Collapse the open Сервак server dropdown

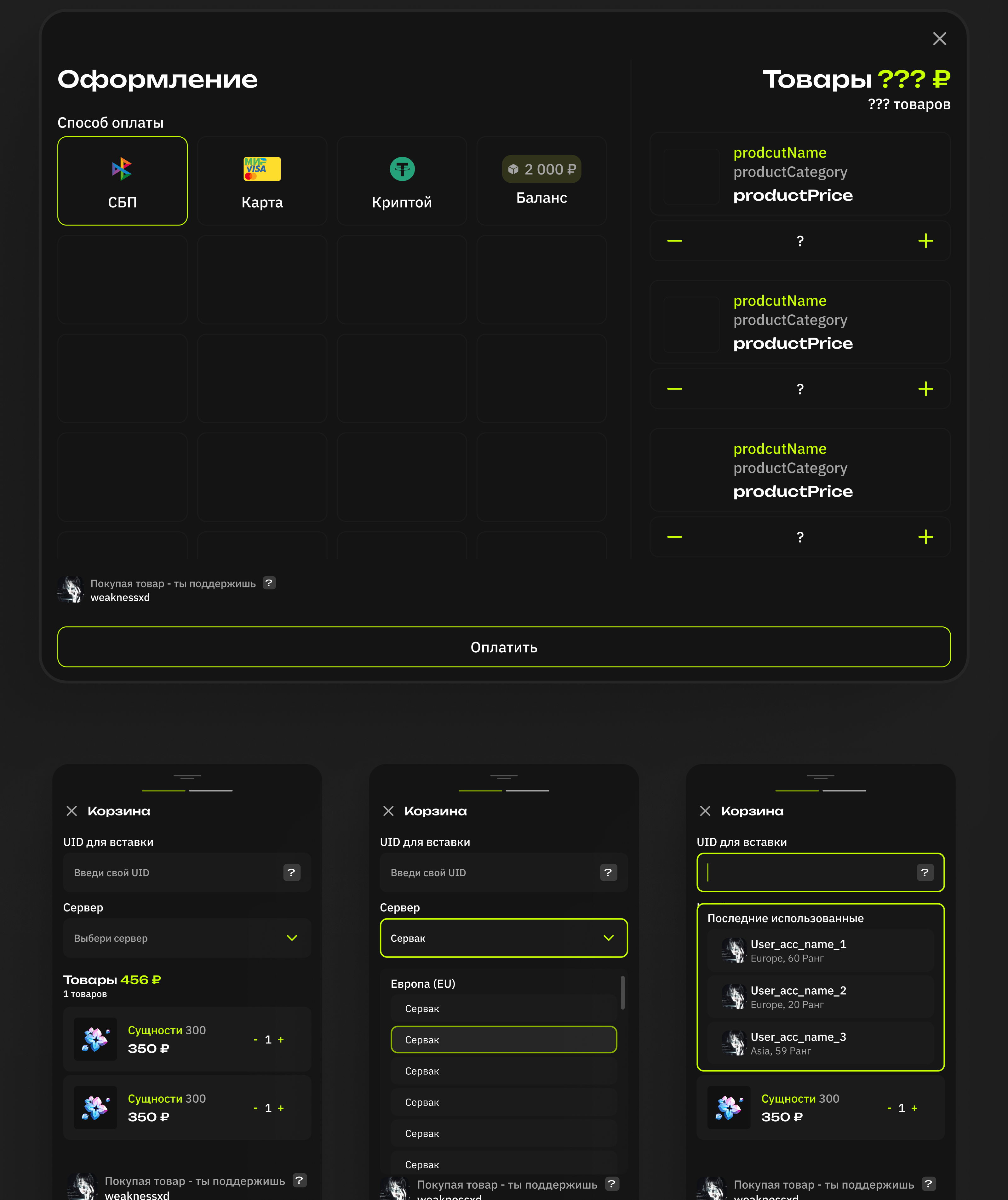coord(608,938)
